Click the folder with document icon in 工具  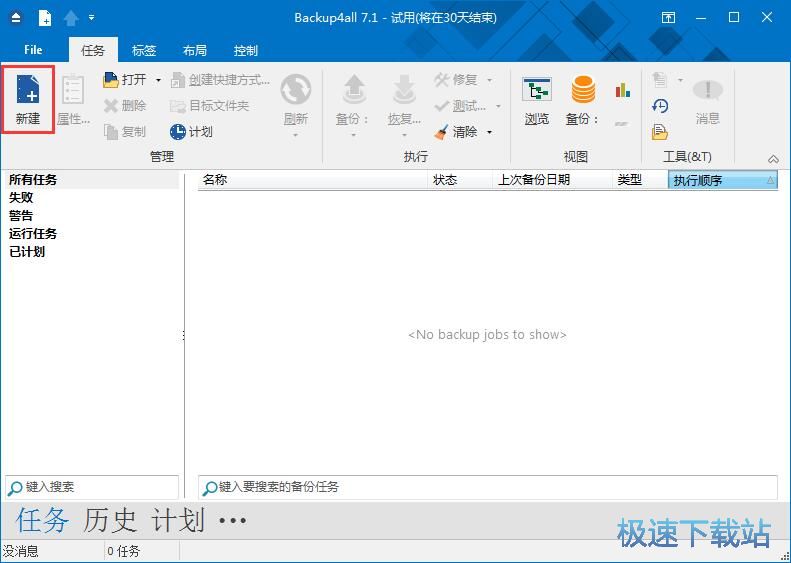coord(660,132)
